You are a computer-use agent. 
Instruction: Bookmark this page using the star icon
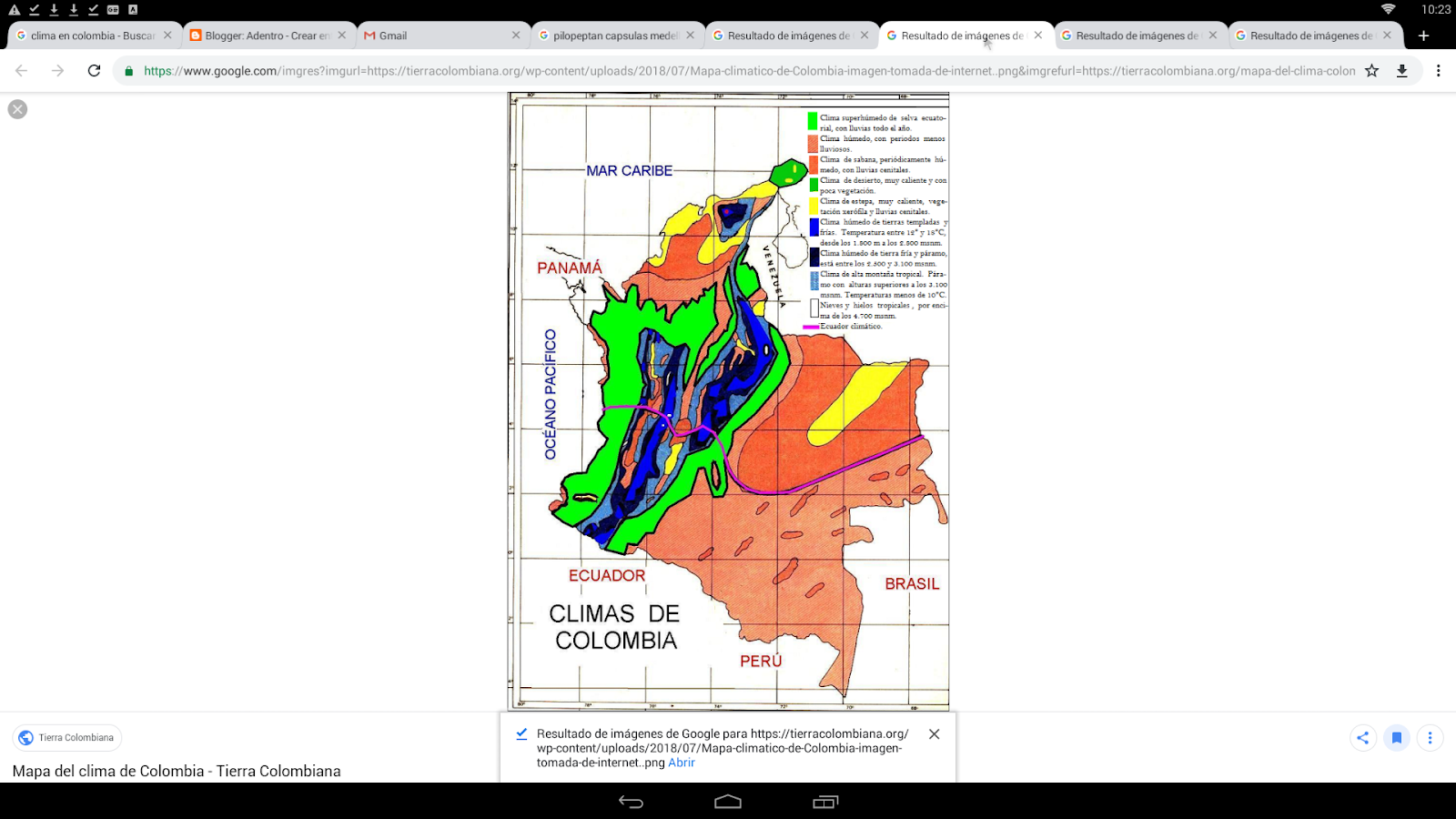coord(1370,69)
